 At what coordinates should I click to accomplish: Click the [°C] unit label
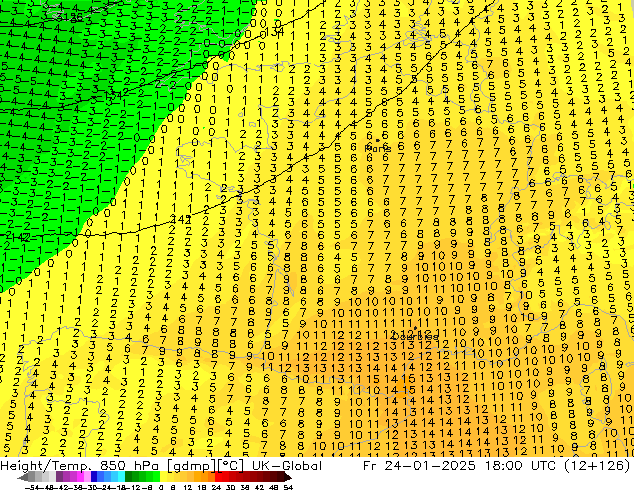click(232, 466)
